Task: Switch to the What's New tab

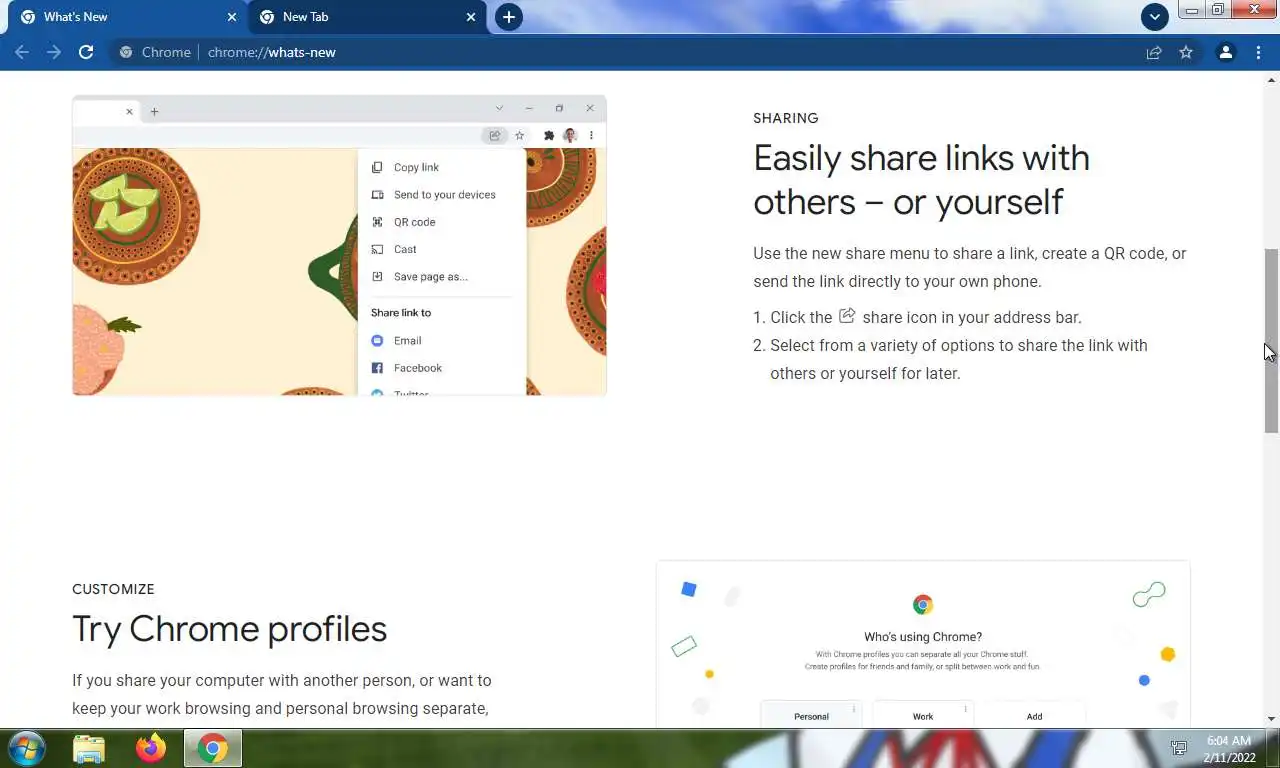Action: click(128, 17)
